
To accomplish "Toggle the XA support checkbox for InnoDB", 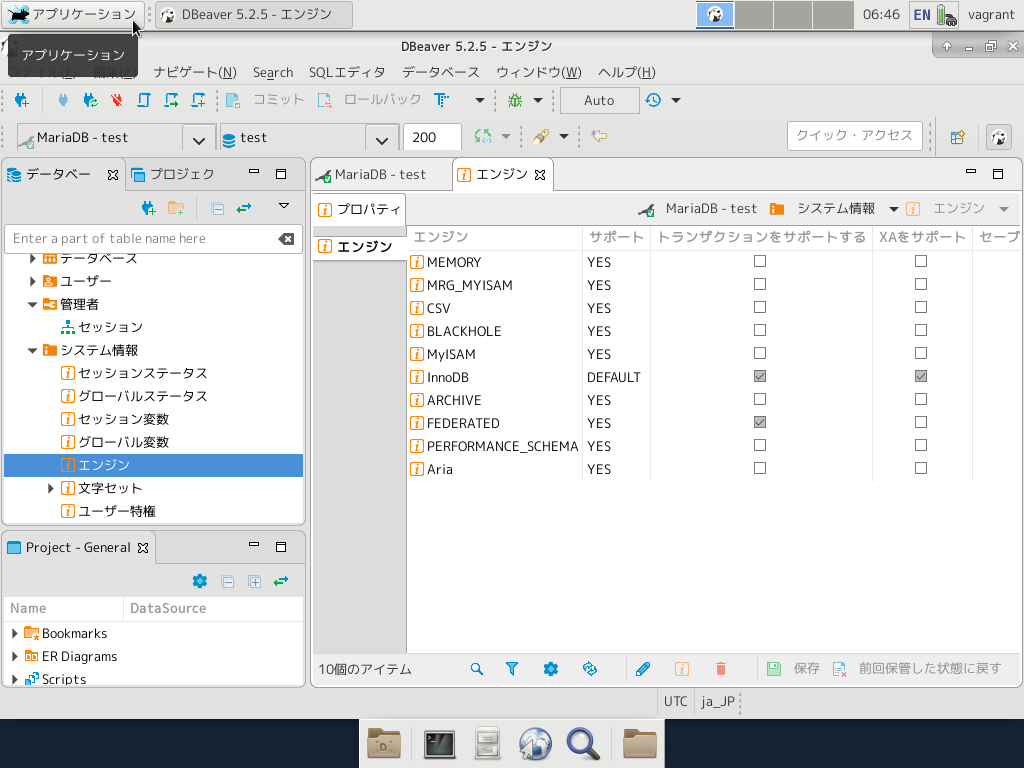I will tap(920, 376).
